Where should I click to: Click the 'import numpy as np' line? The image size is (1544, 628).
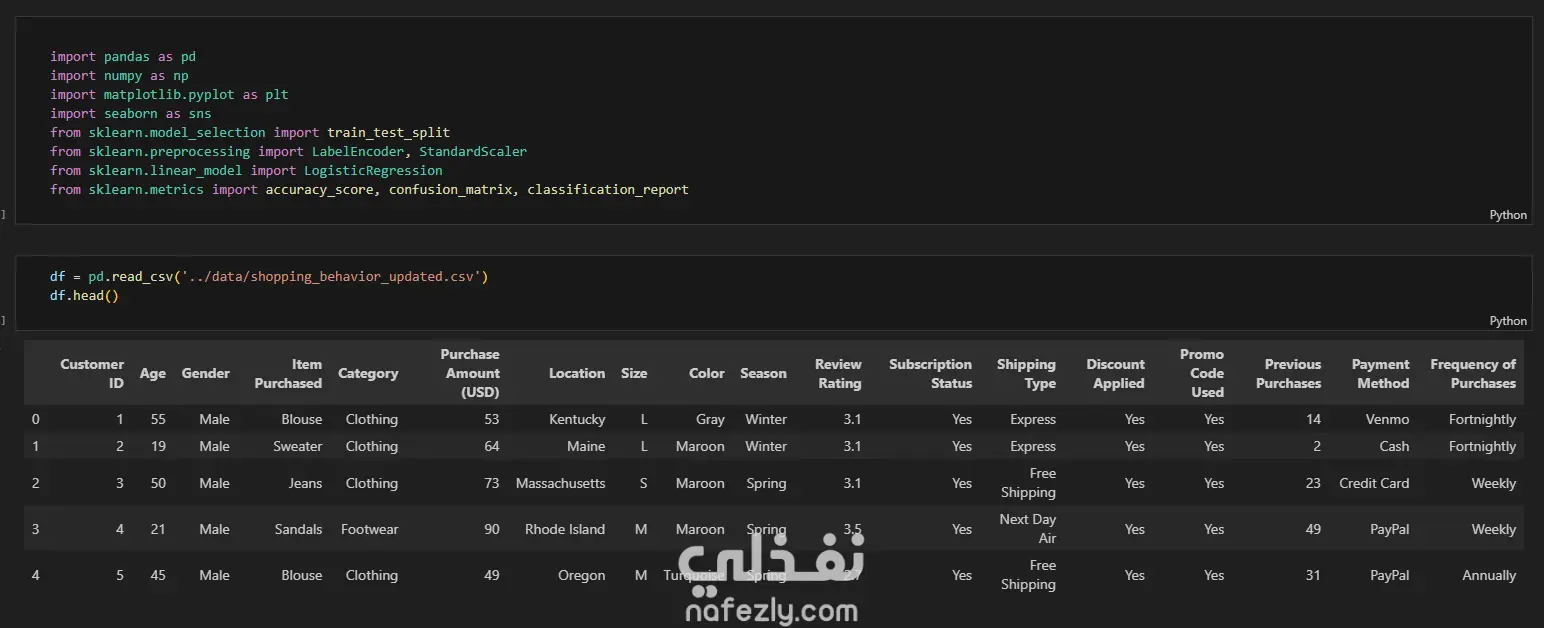coord(119,76)
